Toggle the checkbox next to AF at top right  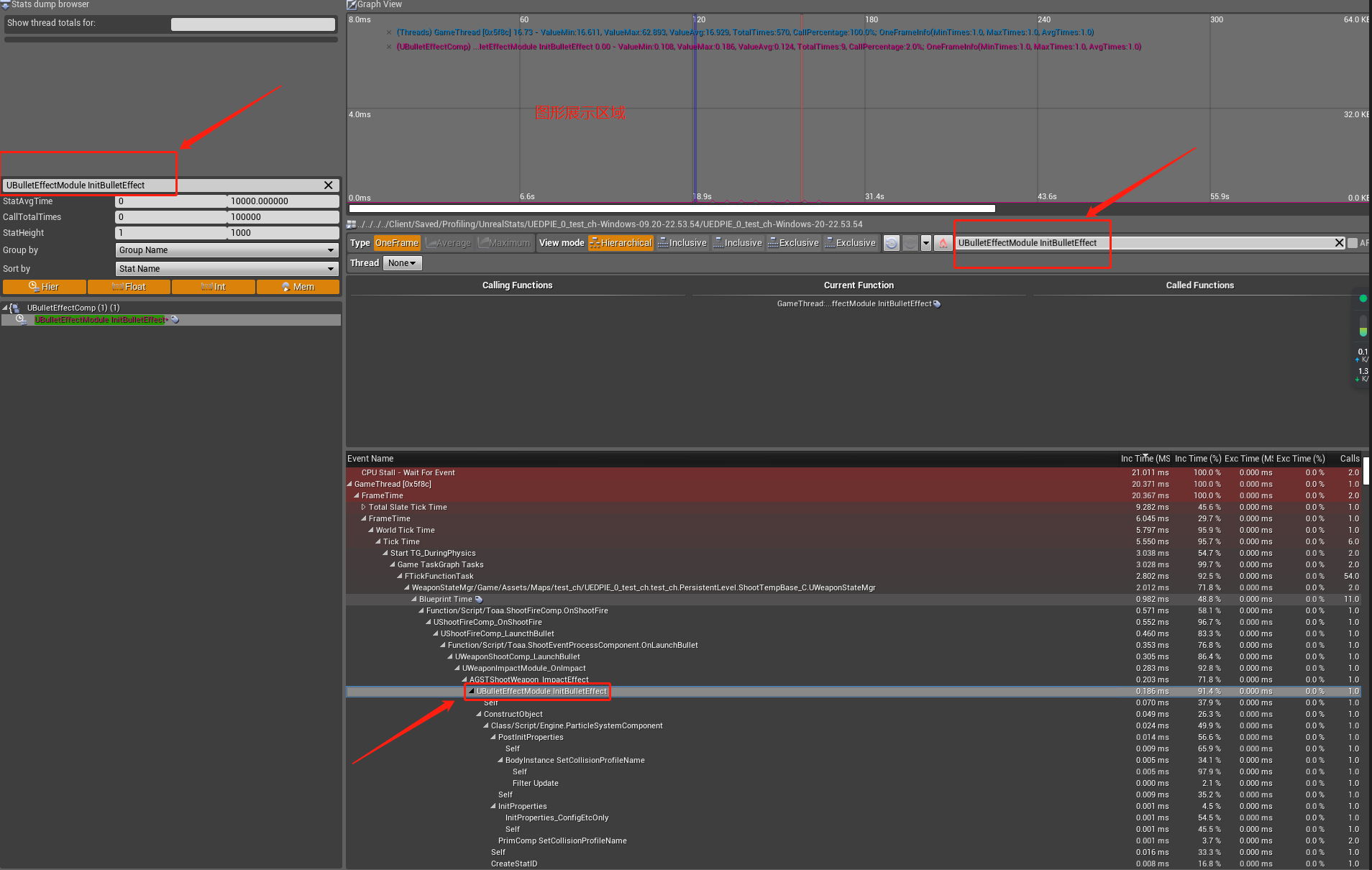click(1351, 243)
